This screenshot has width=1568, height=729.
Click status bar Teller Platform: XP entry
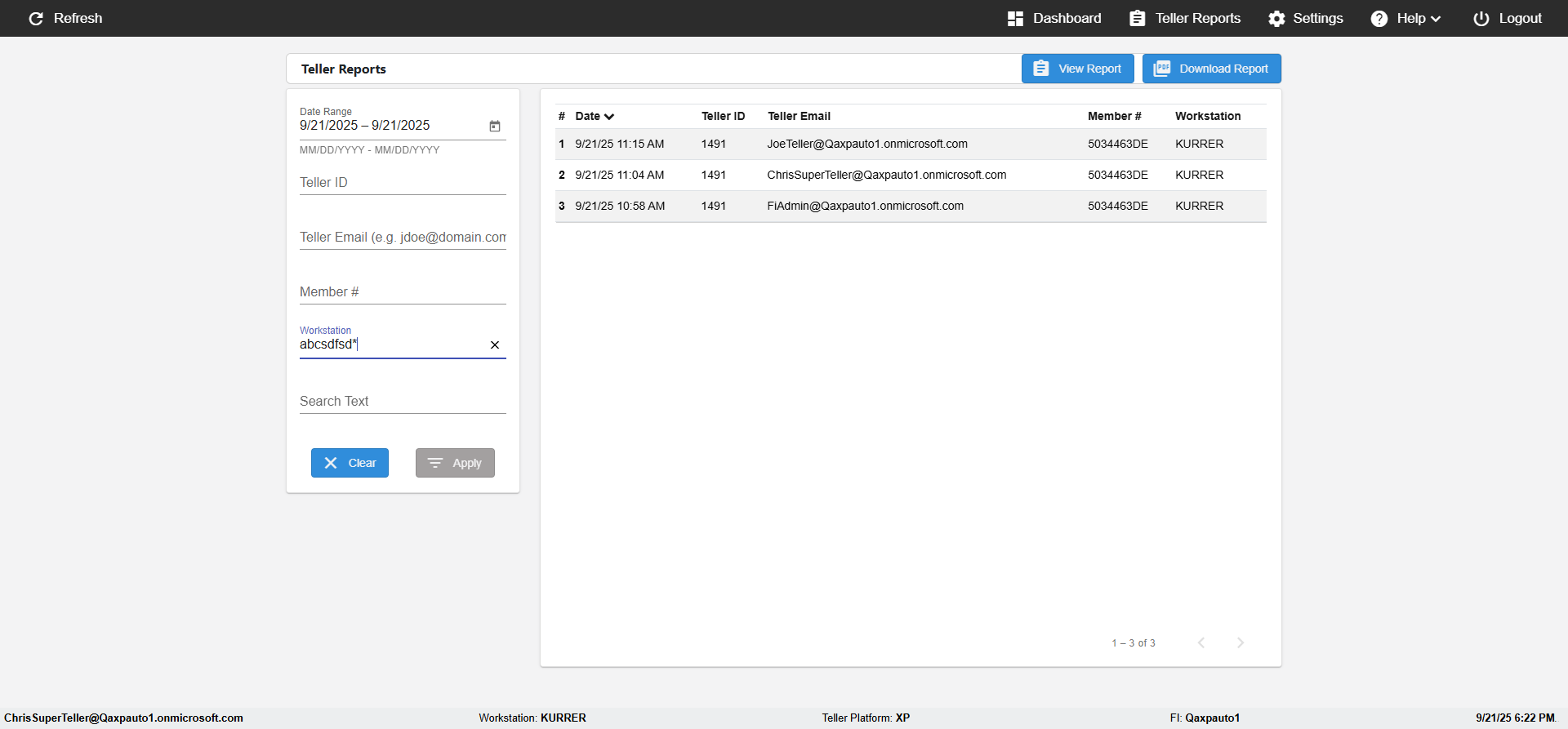point(866,718)
